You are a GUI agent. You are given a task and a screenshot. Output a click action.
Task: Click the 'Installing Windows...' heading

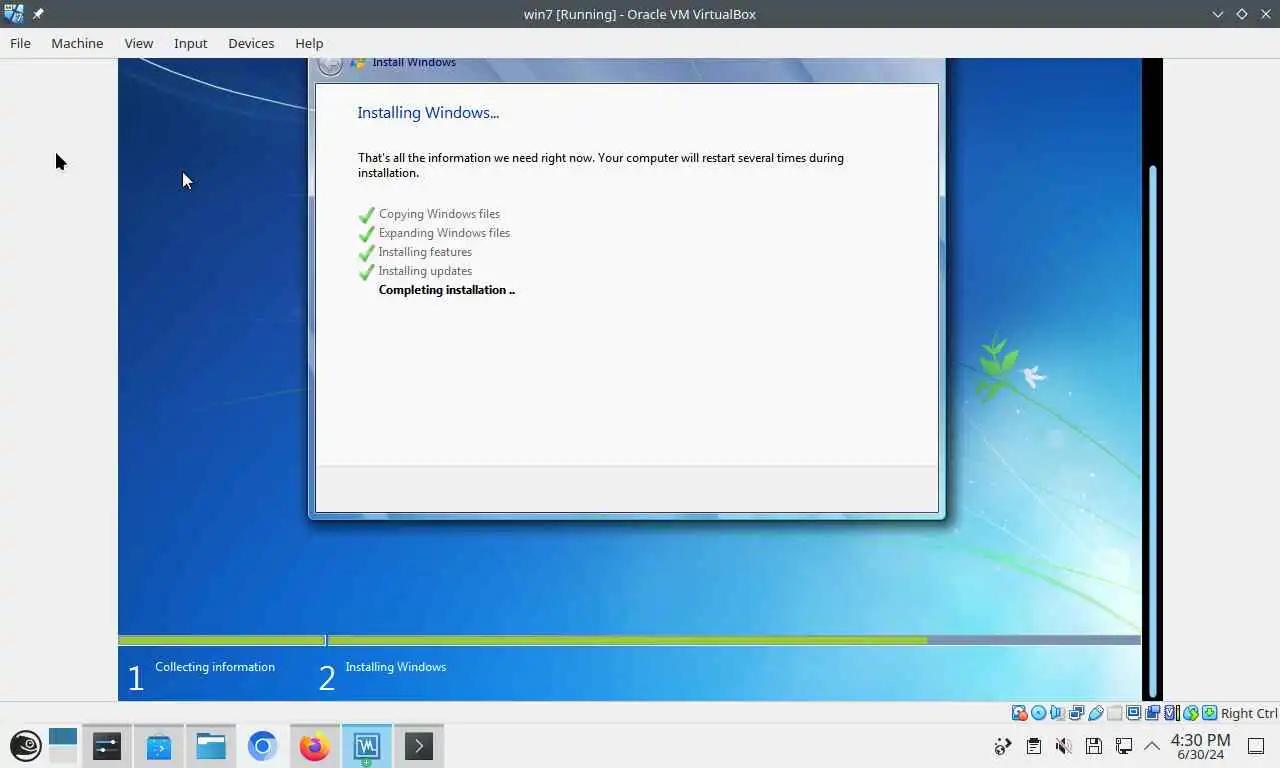428,113
